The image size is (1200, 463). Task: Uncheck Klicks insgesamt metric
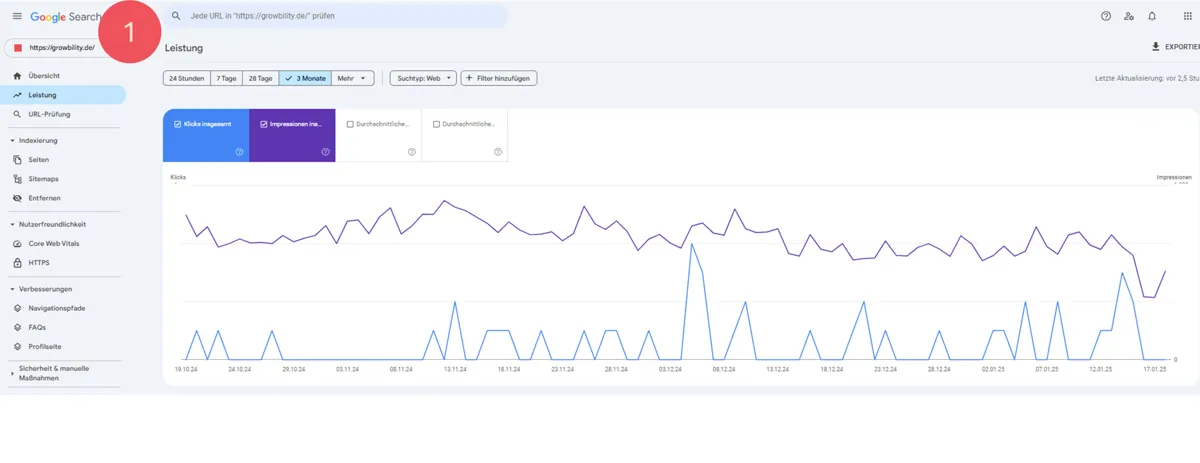(177, 124)
